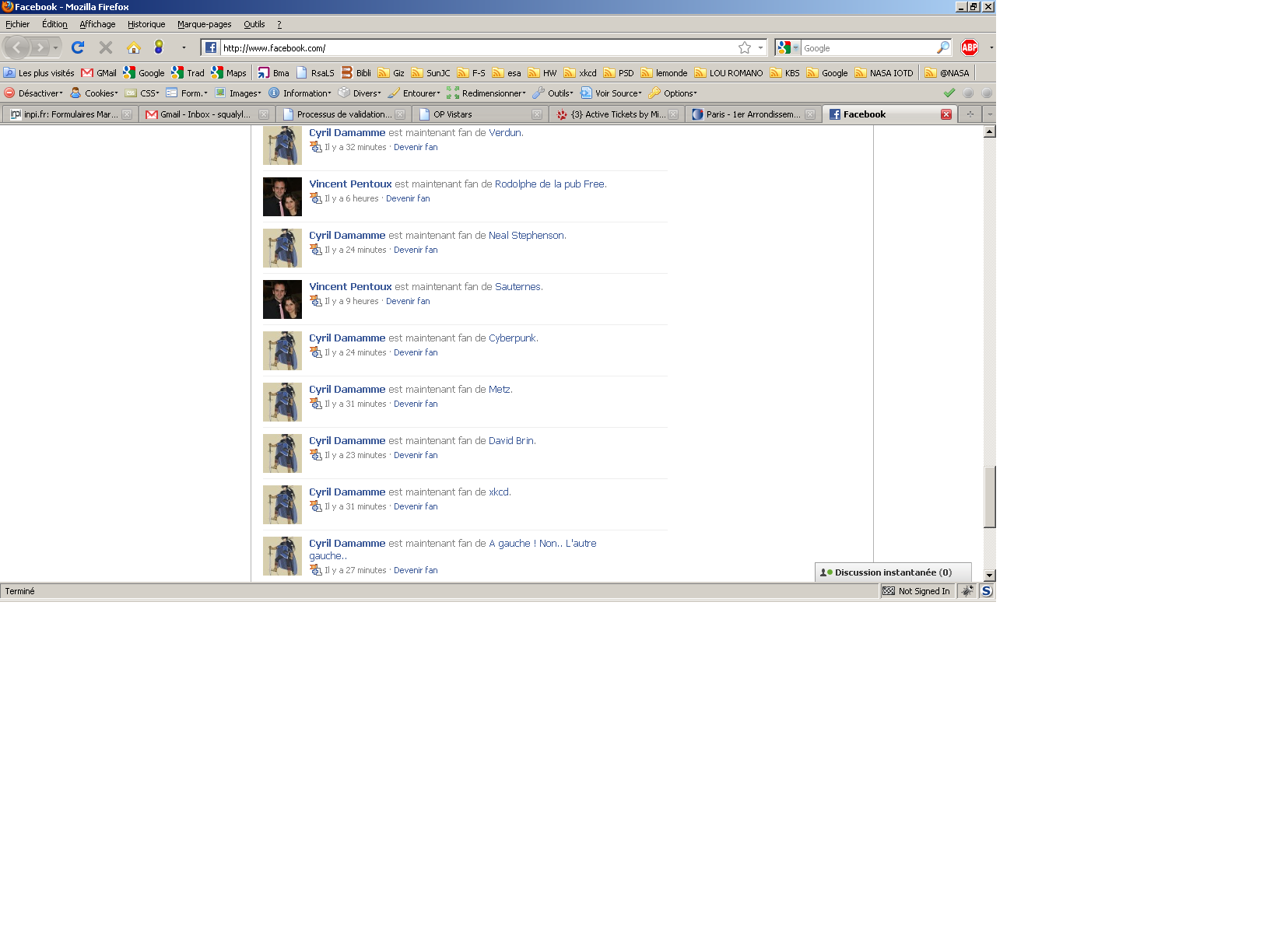This screenshot has width=1270, height=952.
Task: Open search engine selector dropdown
Action: [788, 47]
